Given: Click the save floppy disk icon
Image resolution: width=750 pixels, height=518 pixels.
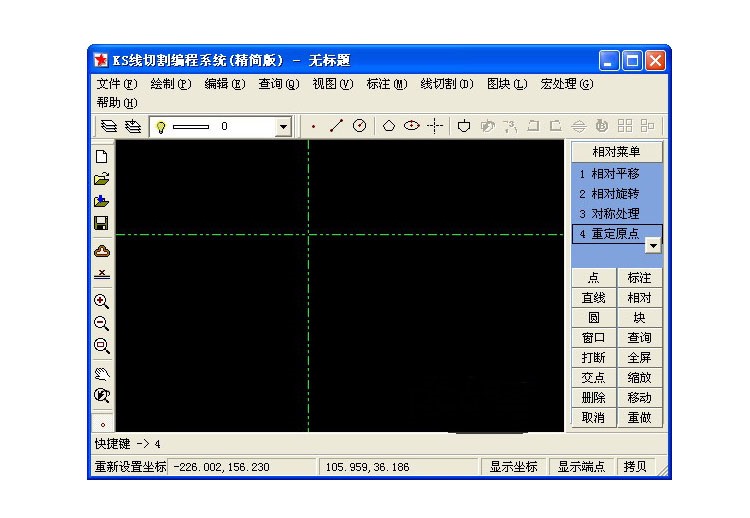Looking at the screenshot, I should (101, 223).
